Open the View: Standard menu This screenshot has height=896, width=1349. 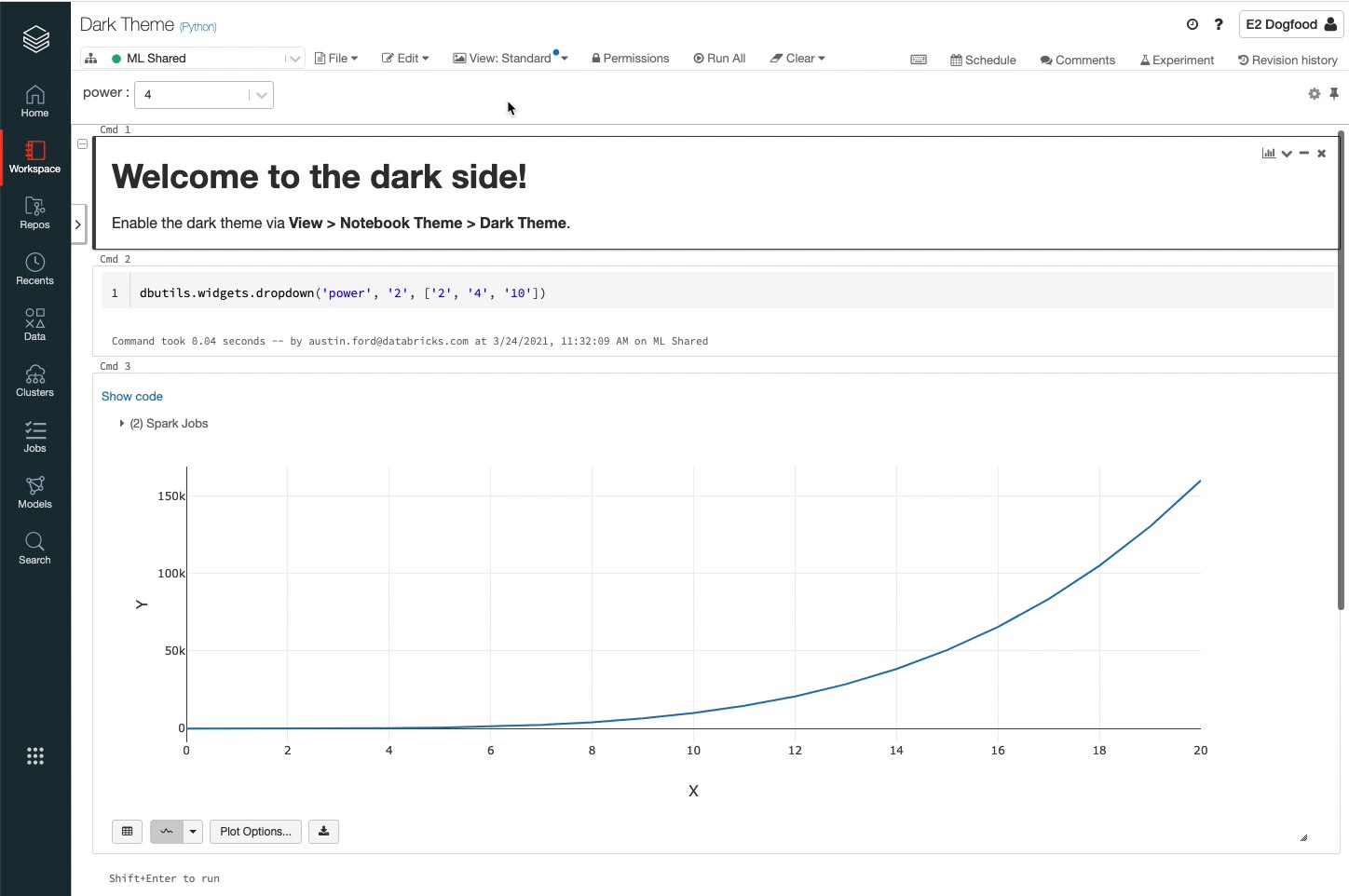pos(511,59)
